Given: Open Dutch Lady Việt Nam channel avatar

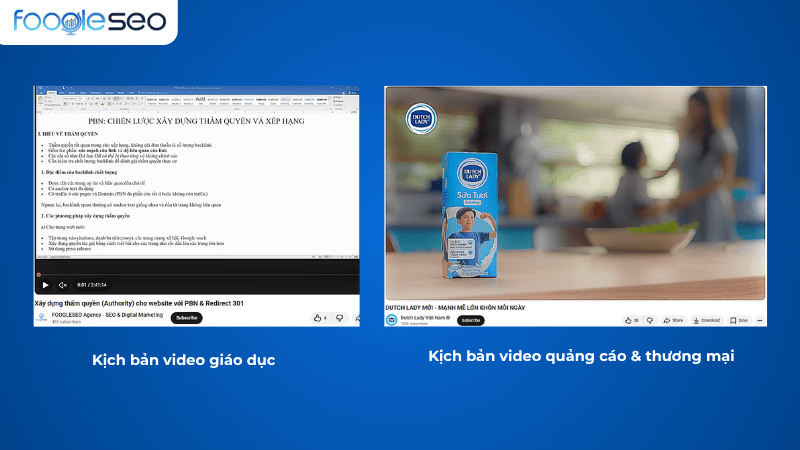Looking at the screenshot, I should [x=391, y=320].
